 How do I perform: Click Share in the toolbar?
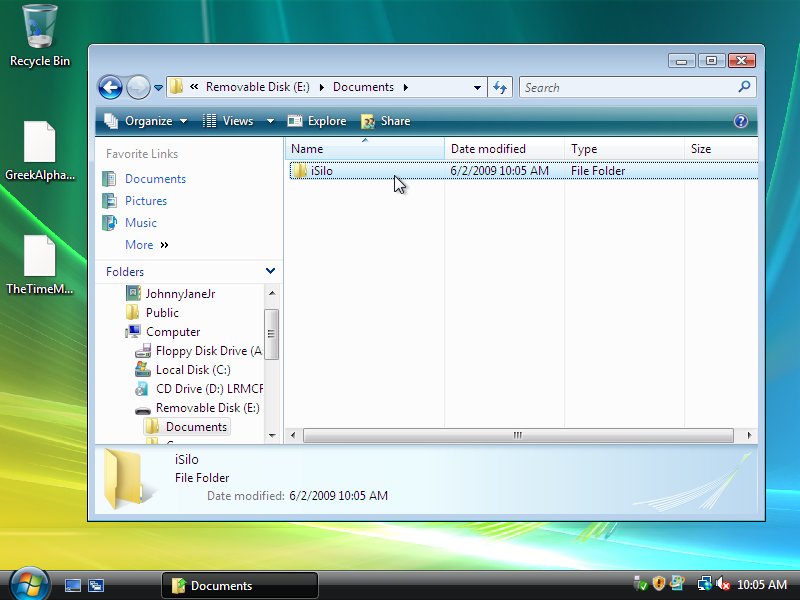coord(386,121)
